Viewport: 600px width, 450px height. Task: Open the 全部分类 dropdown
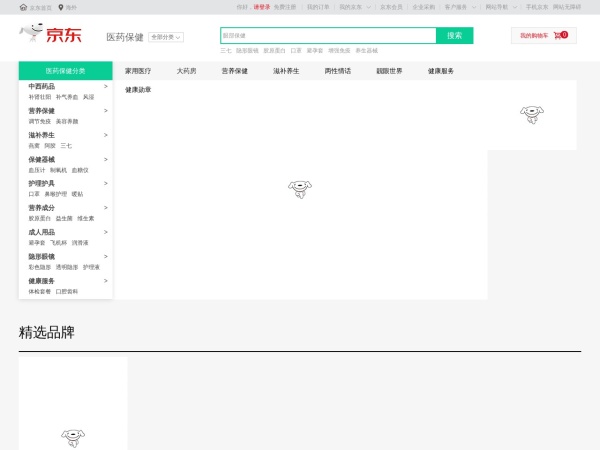(x=165, y=37)
